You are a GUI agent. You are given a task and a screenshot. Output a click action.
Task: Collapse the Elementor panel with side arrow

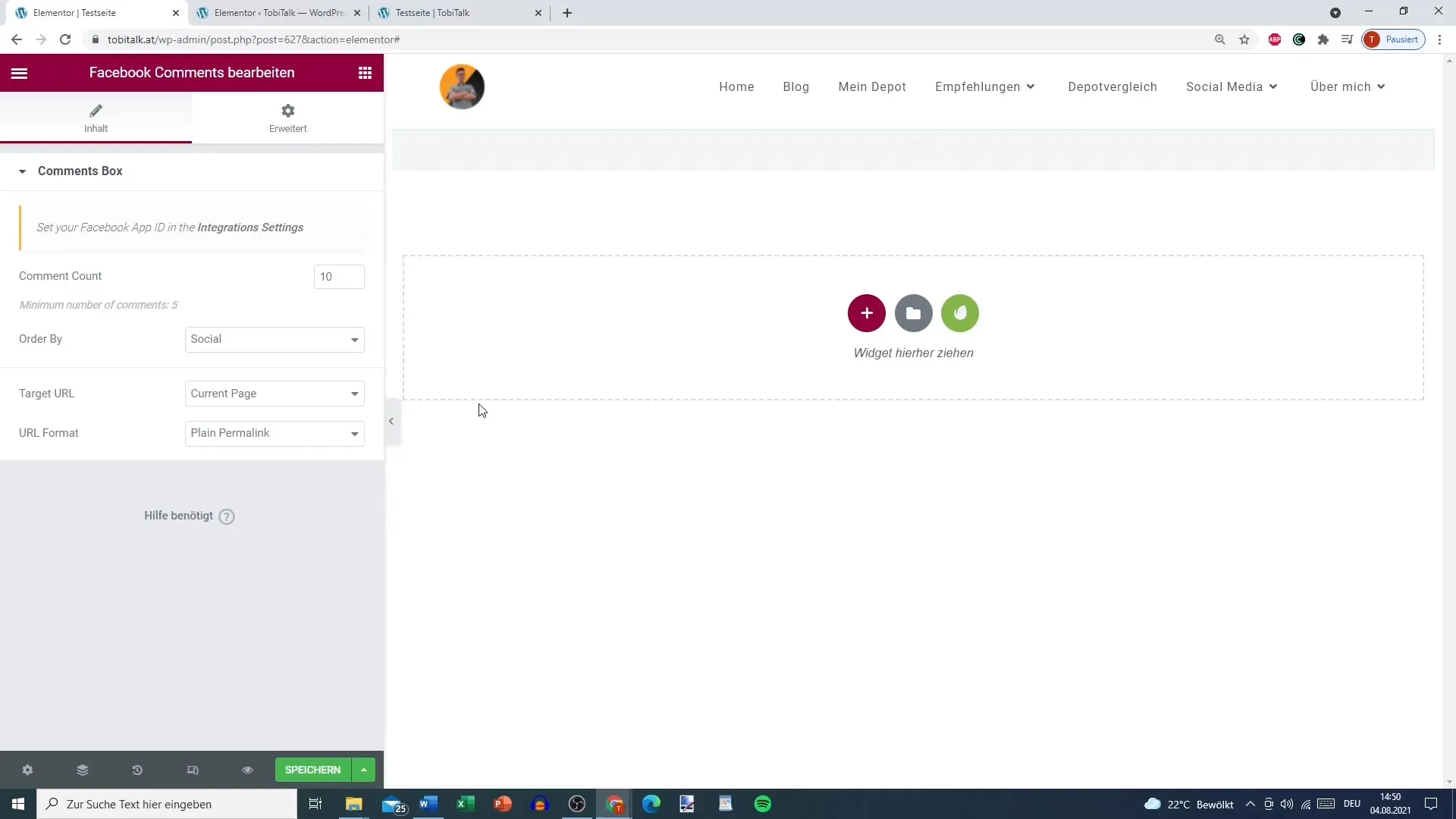[x=391, y=421]
